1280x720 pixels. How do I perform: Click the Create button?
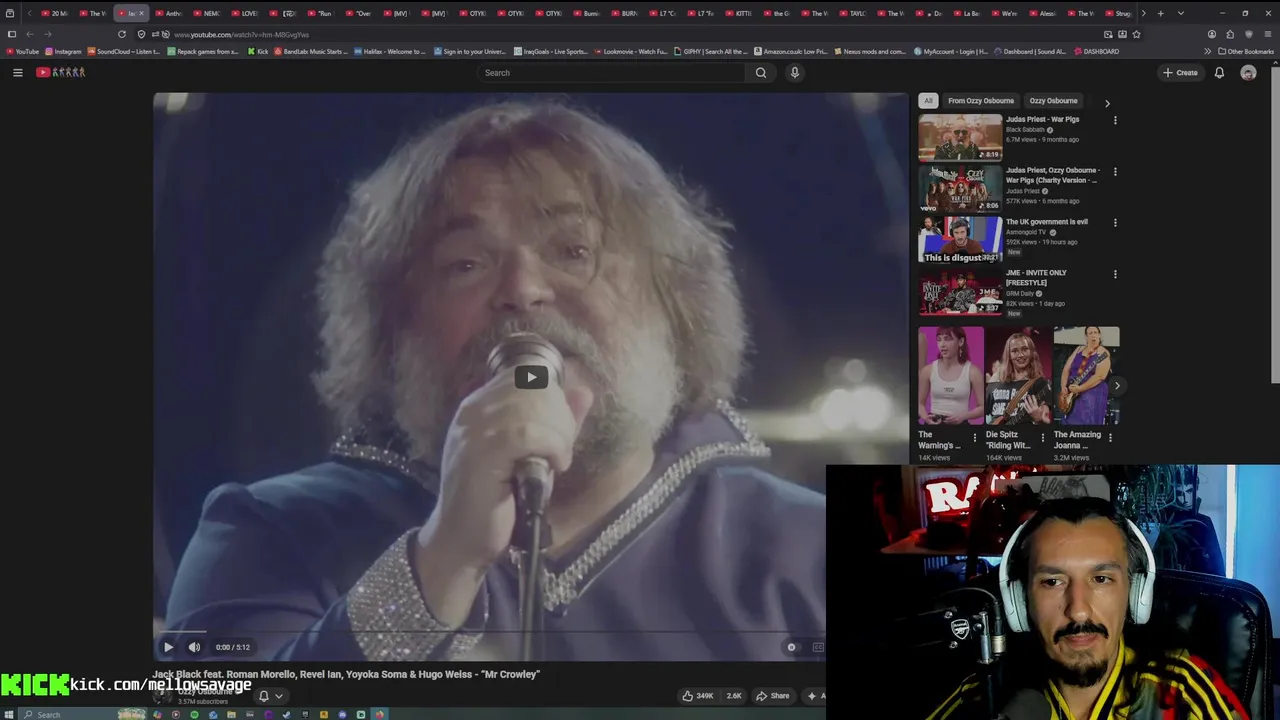[x=1180, y=72]
